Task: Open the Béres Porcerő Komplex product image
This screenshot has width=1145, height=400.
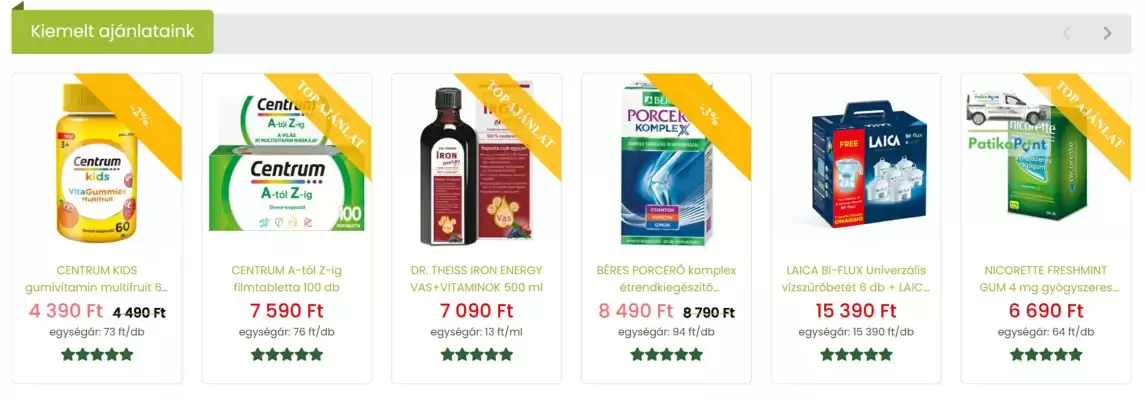Action: [x=666, y=164]
